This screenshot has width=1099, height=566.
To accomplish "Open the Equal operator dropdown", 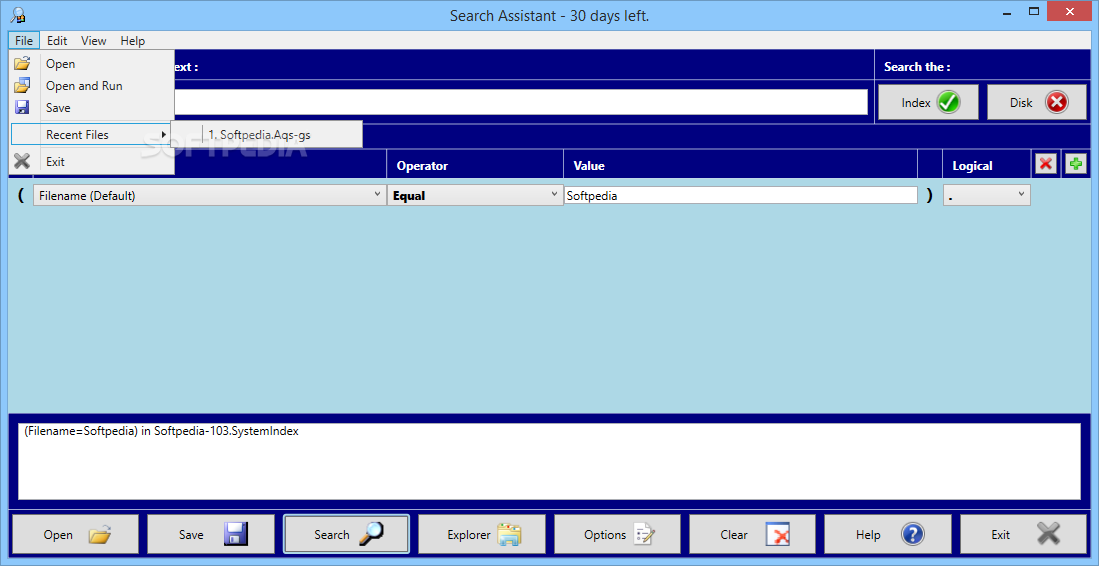I will click(475, 195).
